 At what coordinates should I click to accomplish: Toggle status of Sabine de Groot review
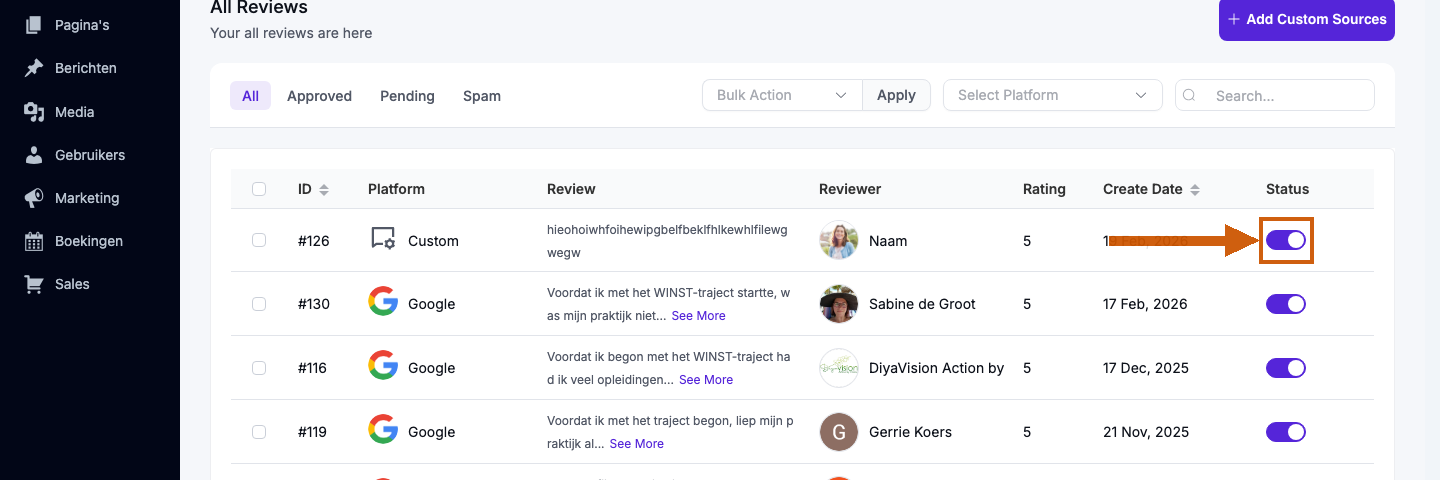click(x=1286, y=303)
